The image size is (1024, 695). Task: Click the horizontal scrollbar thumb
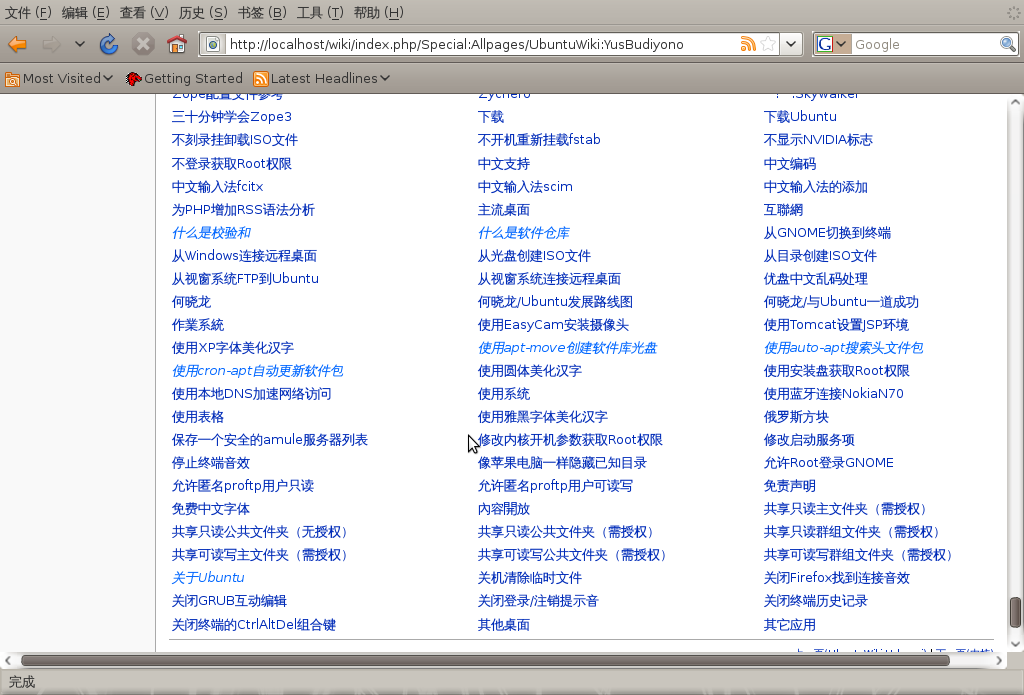[x=485, y=660]
